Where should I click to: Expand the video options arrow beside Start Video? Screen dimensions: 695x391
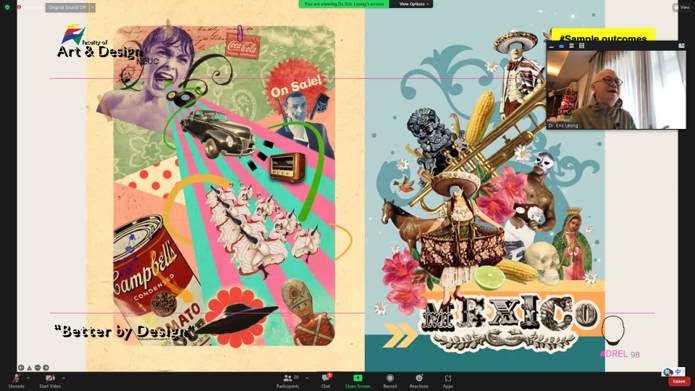coord(63,378)
